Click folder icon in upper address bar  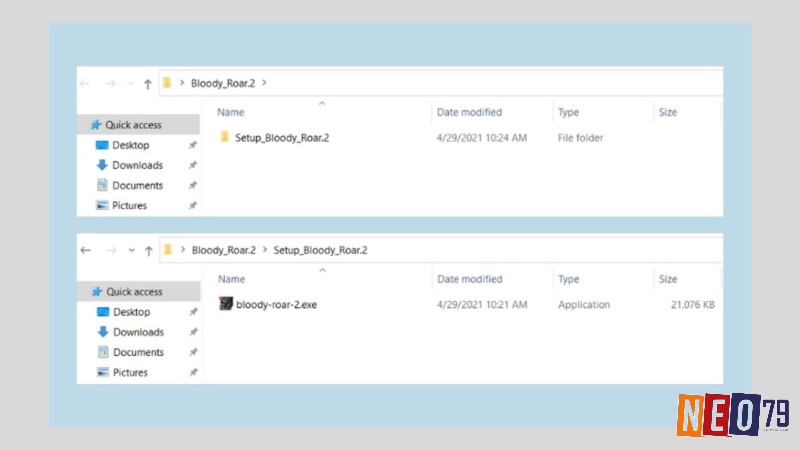[167, 83]
